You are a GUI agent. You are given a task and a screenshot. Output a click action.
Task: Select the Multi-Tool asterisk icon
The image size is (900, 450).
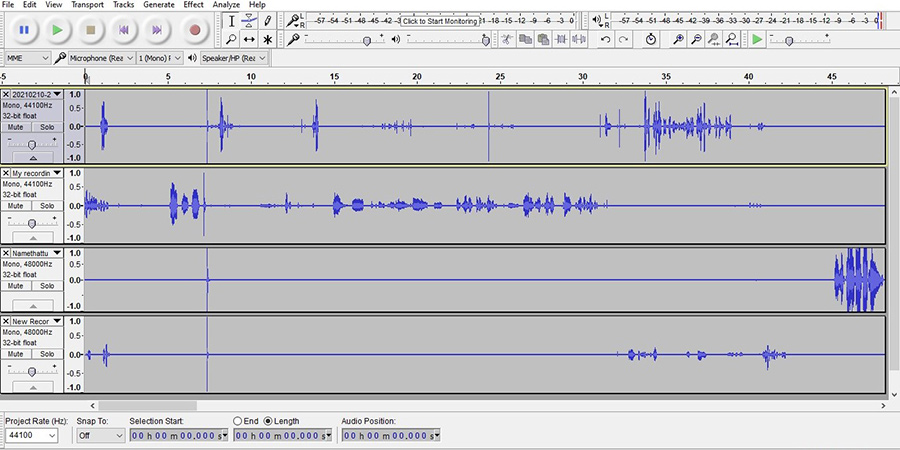coord(267,40)
